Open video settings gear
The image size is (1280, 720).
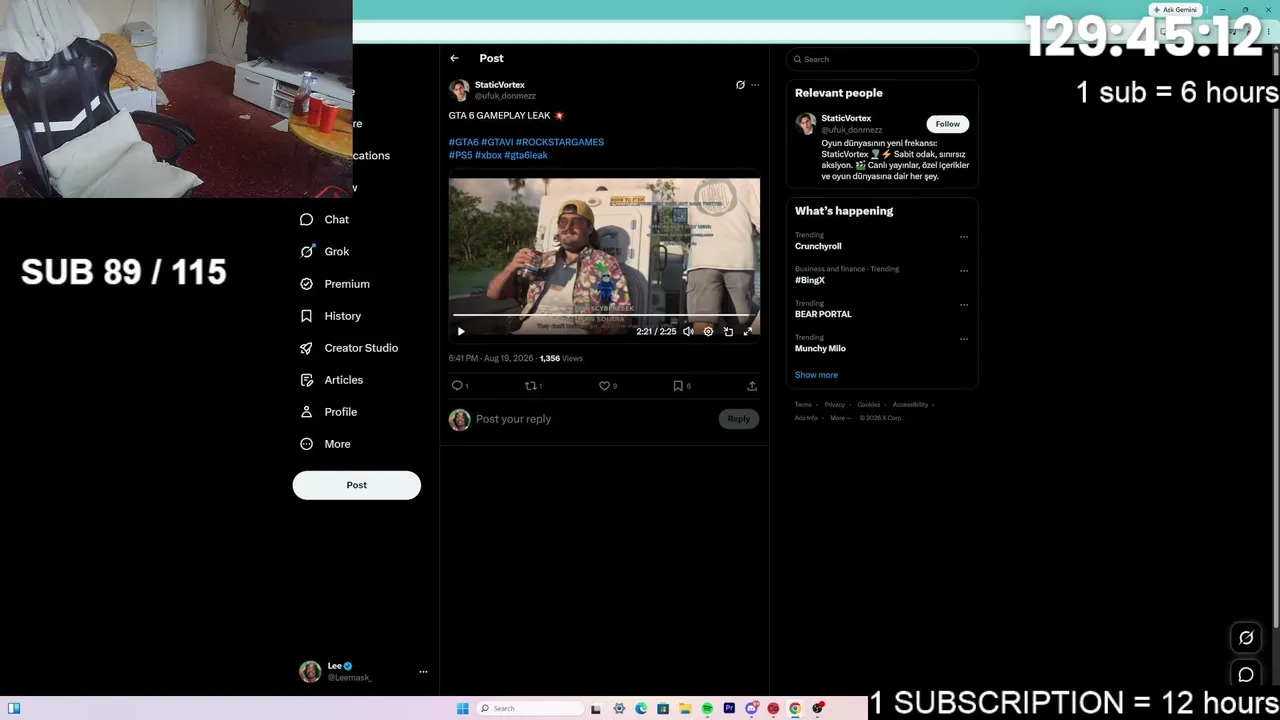[708, 331]
